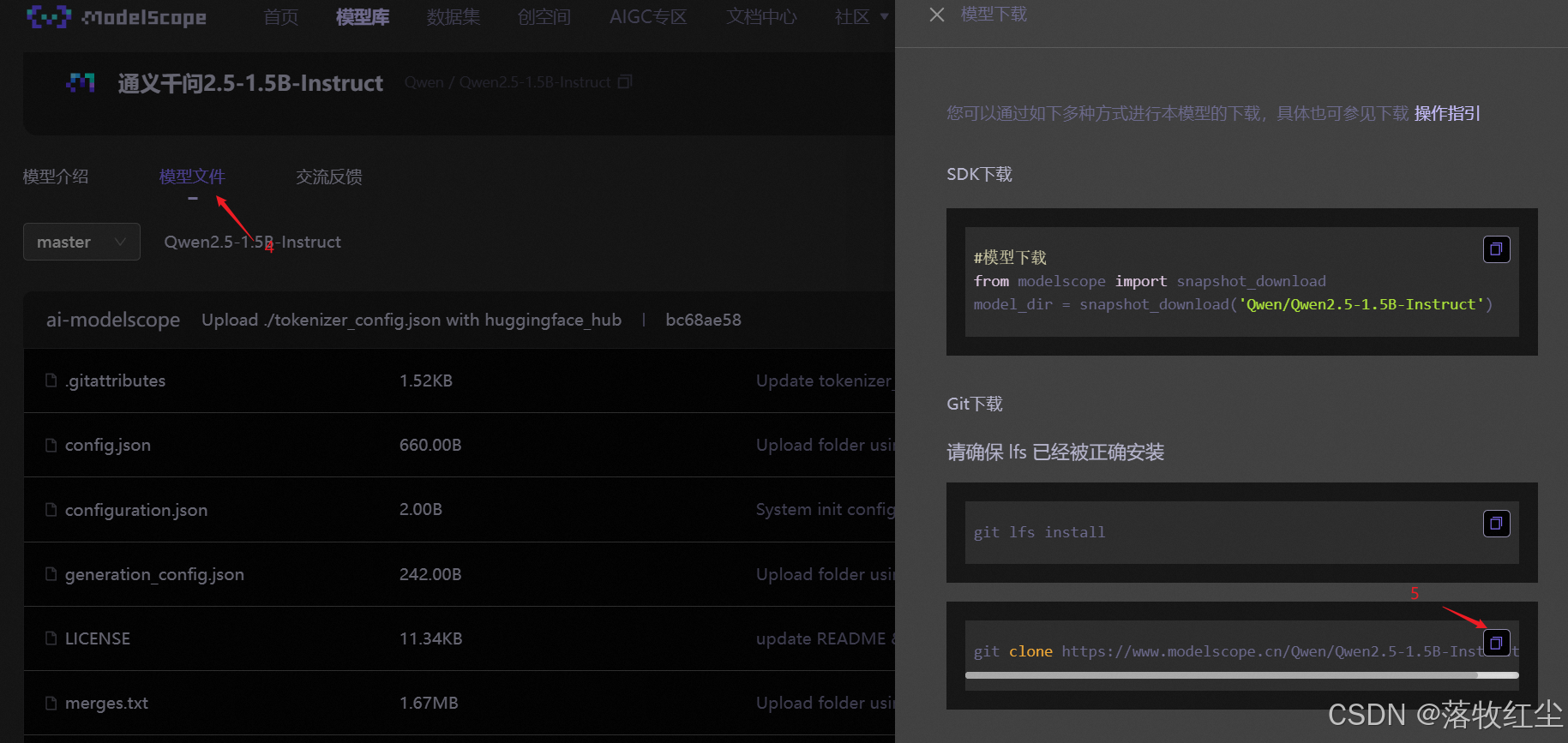This screenshot has height=743, width=1568.
Task: Open the .gitattributes file
Action: pyautogui.click(x=116, y=380)
